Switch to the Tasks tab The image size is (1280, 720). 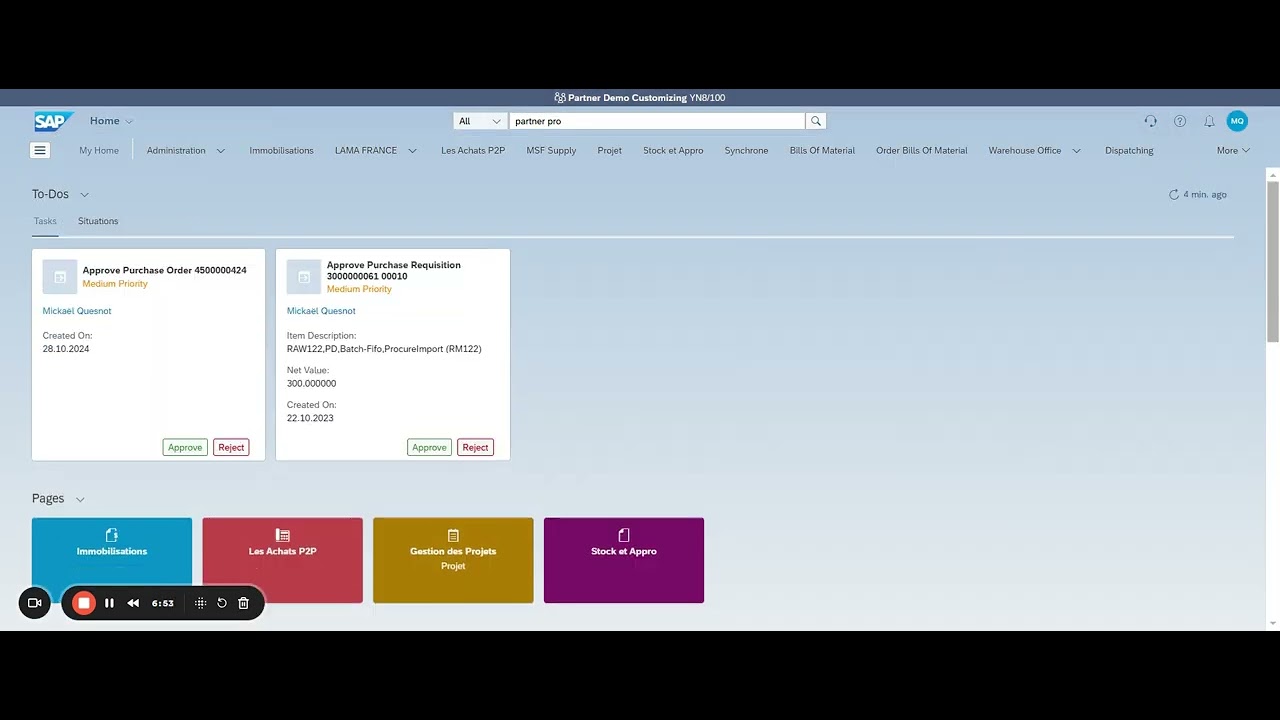coord(45,221)
